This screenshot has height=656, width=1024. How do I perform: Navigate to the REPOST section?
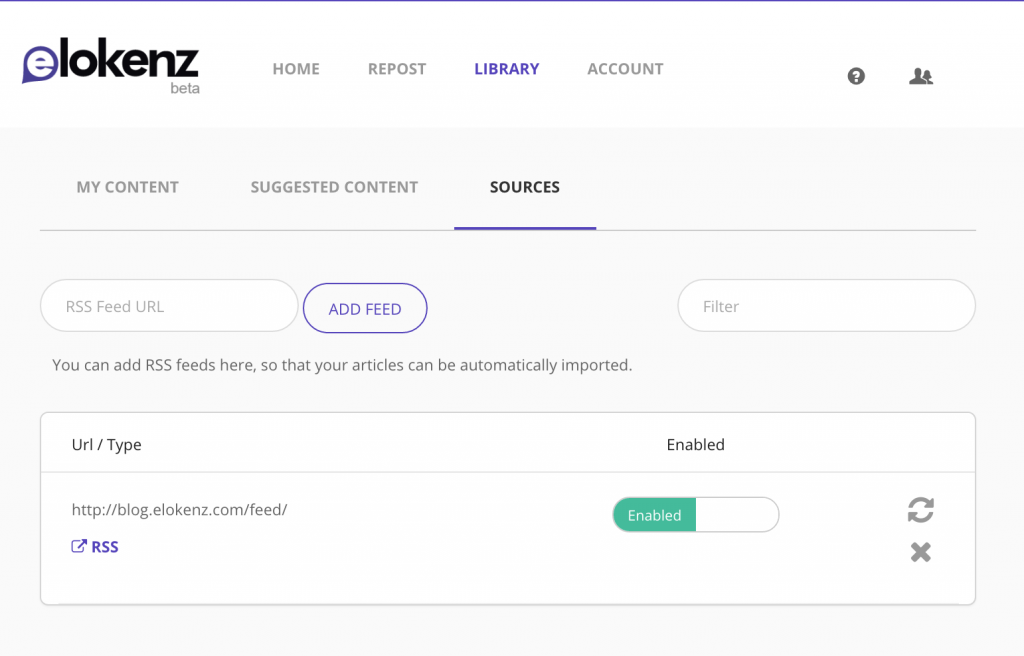point(396,69)
